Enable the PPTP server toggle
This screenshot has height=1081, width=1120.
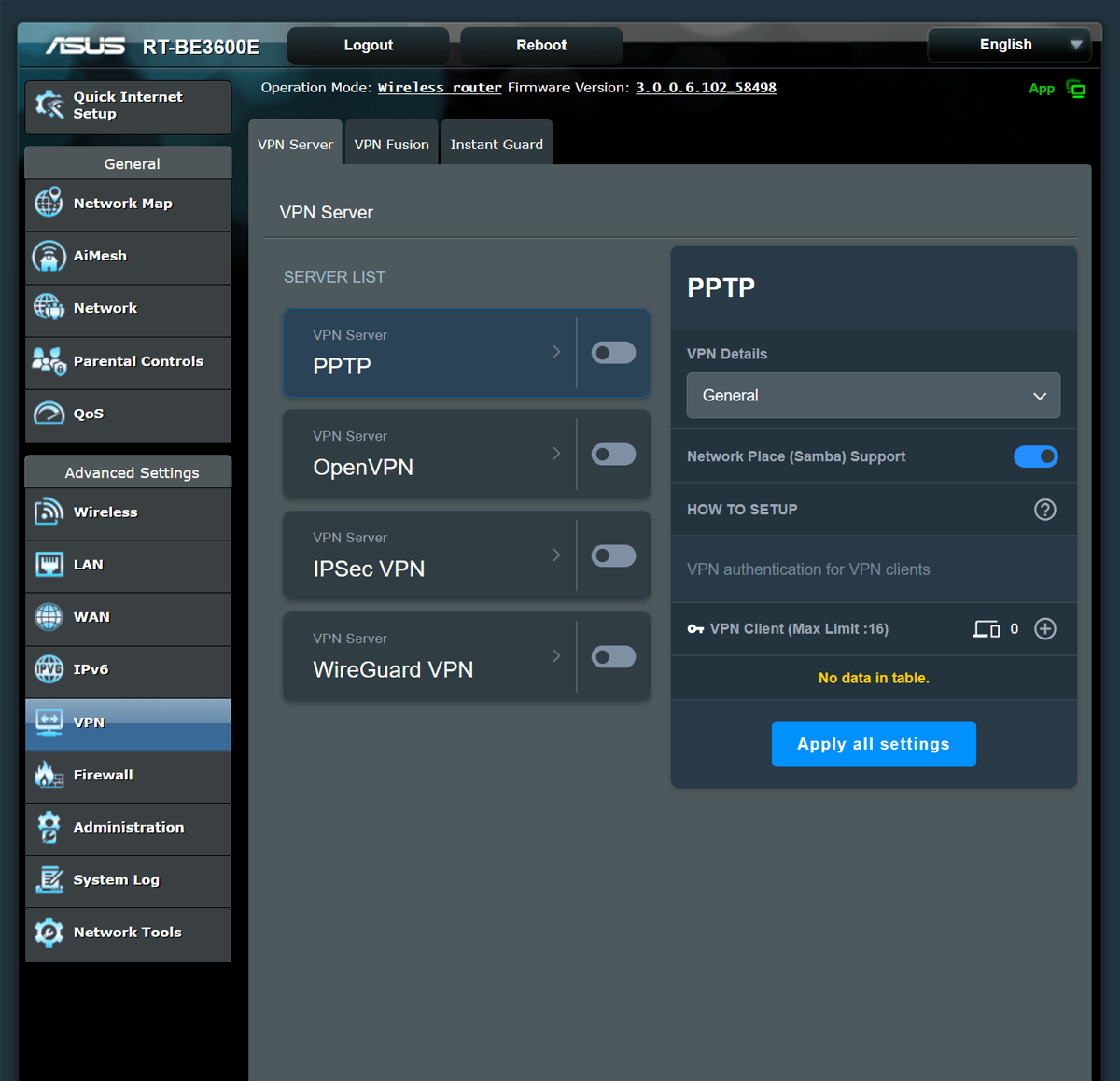click(613, 353)
